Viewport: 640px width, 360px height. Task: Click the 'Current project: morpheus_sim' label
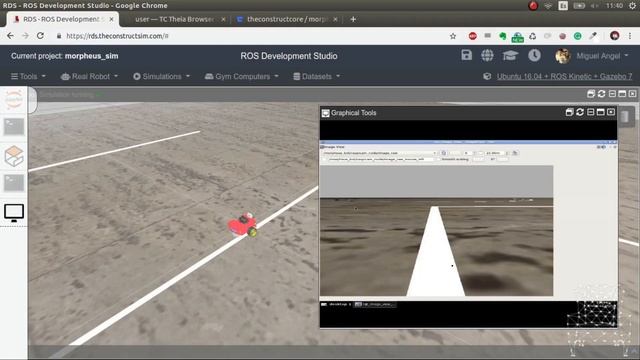pyautogui.click(x=64, y=56)
